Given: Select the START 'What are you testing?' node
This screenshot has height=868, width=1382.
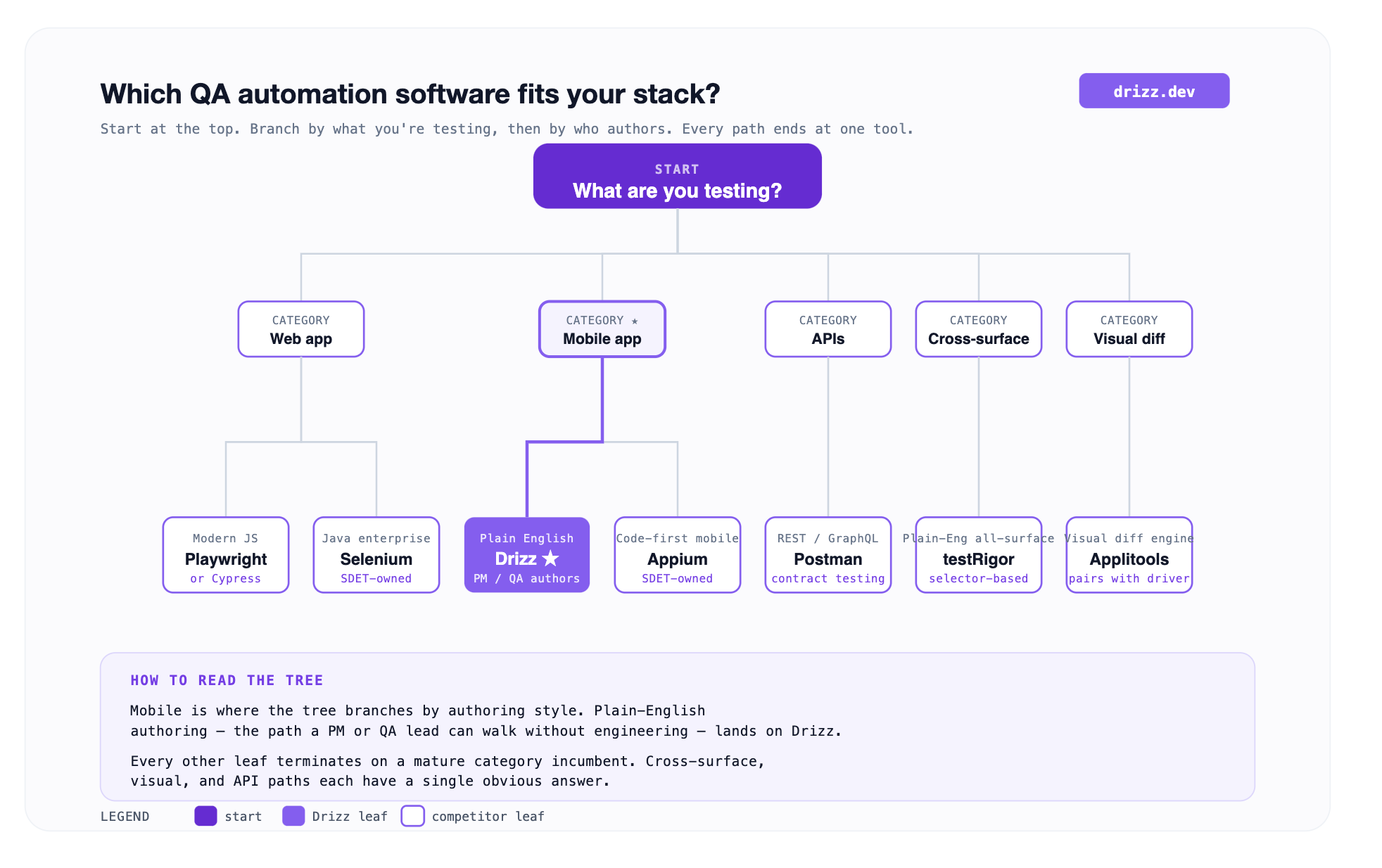Looking at the screenshot, I should pos(677,176).
